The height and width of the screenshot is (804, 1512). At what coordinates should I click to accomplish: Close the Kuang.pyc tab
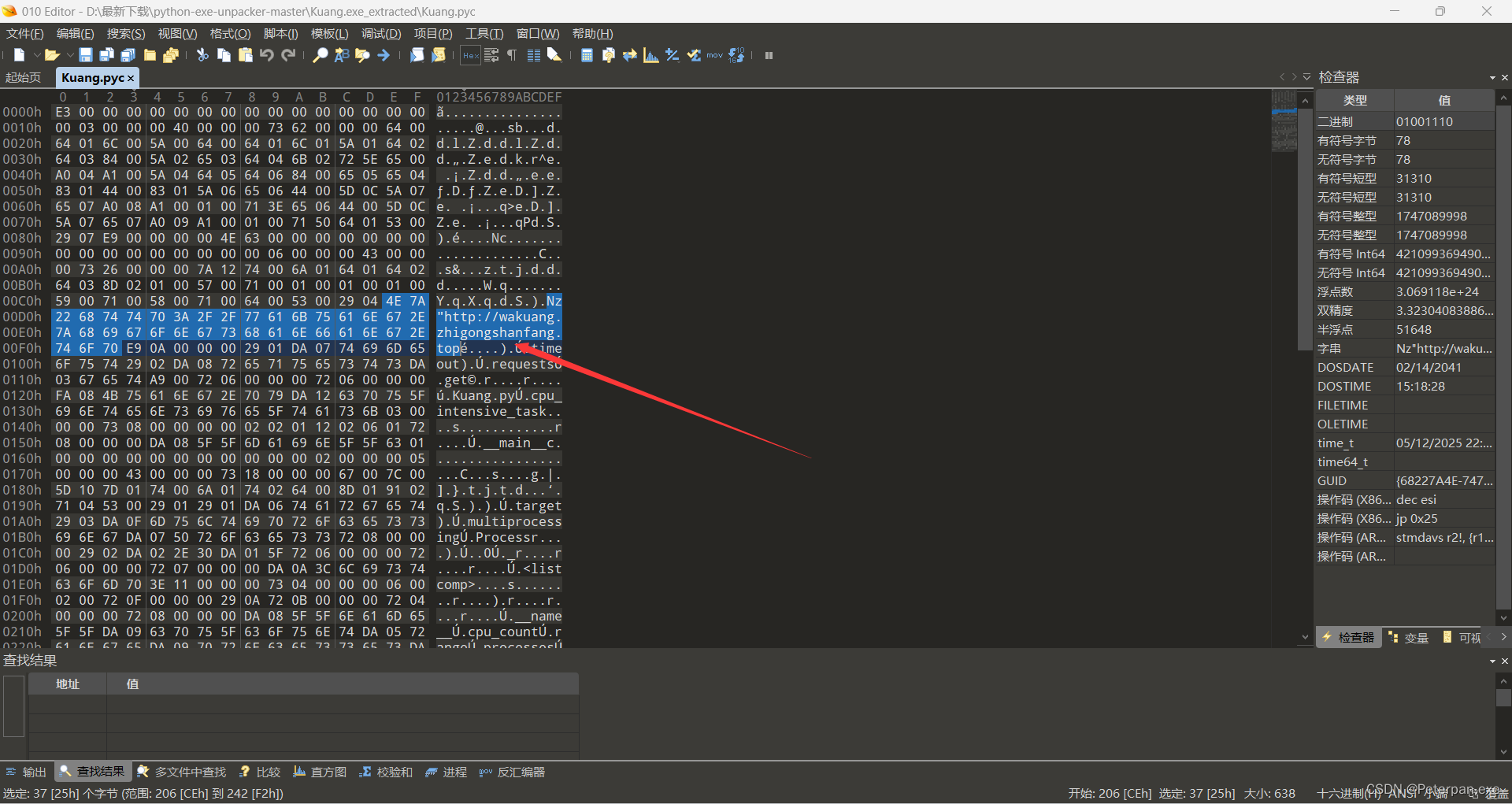click(131, 78)
